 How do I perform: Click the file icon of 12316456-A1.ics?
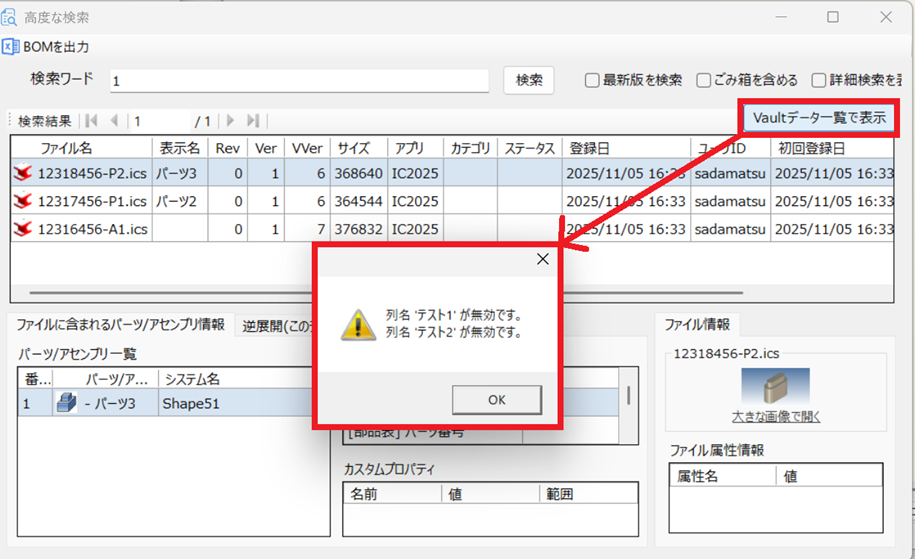point(23,229)
